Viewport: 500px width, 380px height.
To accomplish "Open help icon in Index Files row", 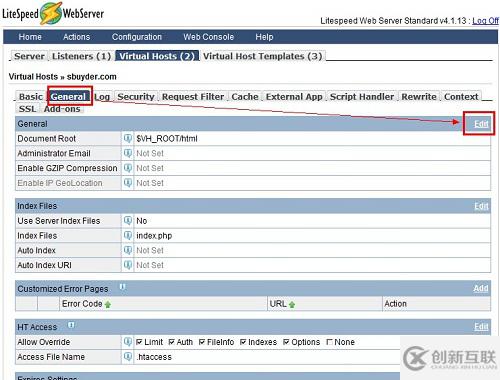I will coord(128,235).
